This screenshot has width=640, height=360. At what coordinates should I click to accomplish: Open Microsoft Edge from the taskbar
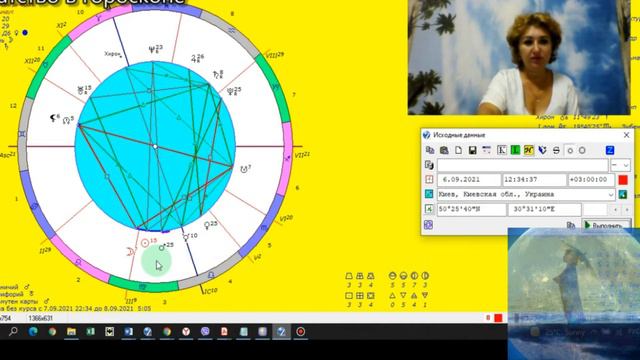(x=33, y=331)
